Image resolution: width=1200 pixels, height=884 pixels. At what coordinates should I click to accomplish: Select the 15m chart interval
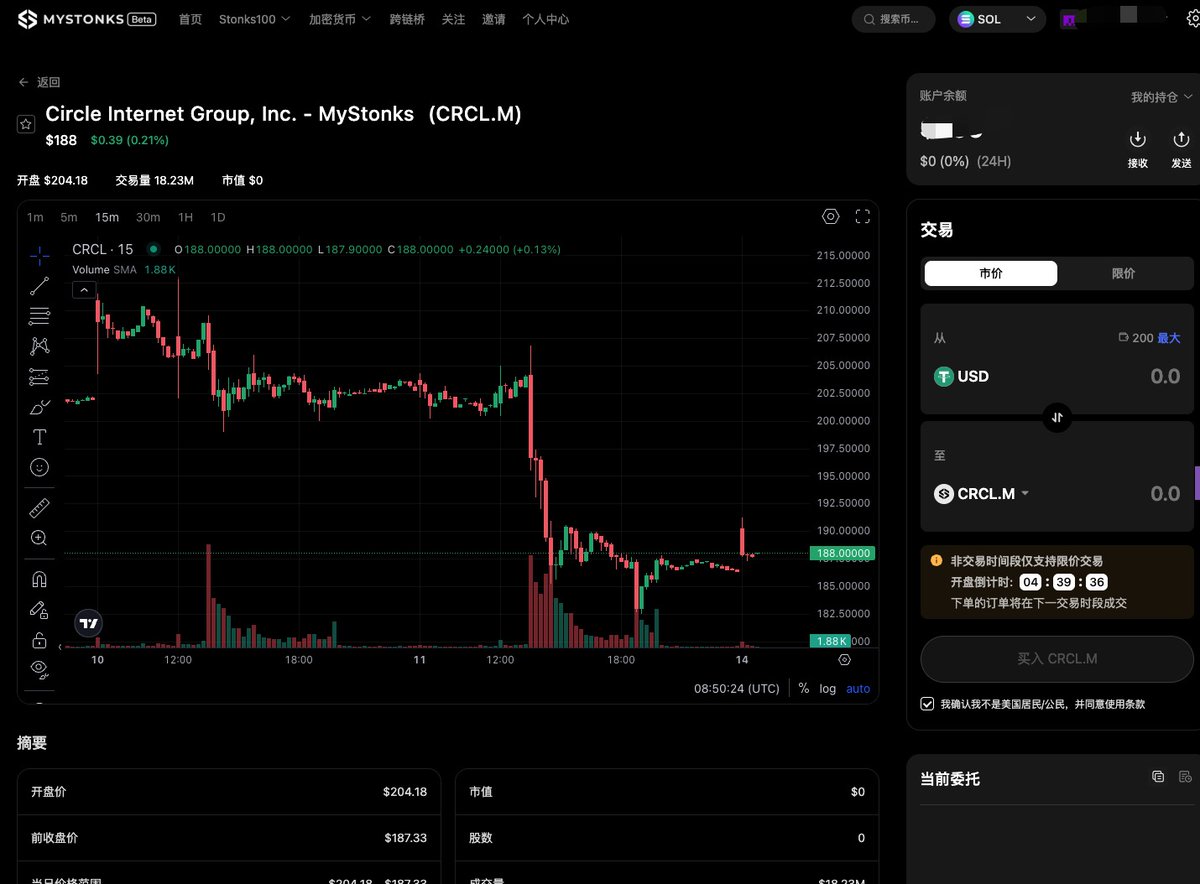click(107, 217)
